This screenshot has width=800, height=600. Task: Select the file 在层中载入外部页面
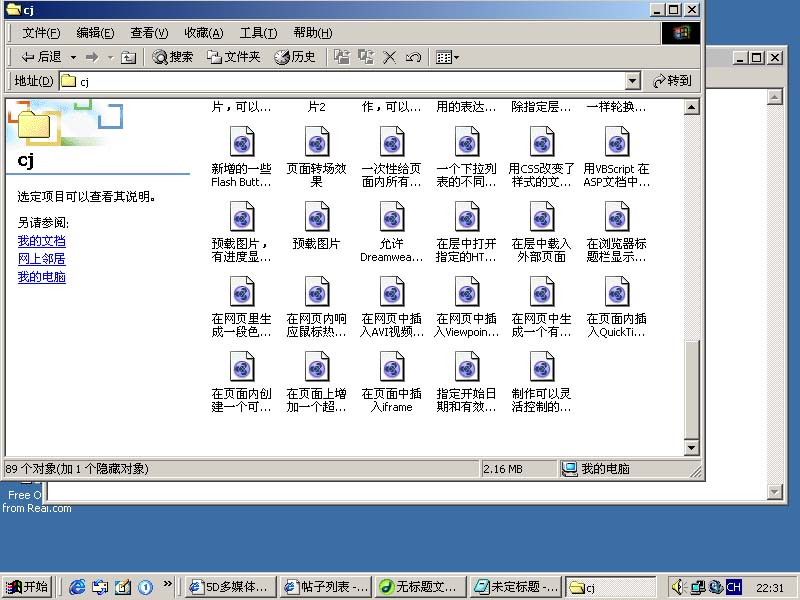(542, 232)
